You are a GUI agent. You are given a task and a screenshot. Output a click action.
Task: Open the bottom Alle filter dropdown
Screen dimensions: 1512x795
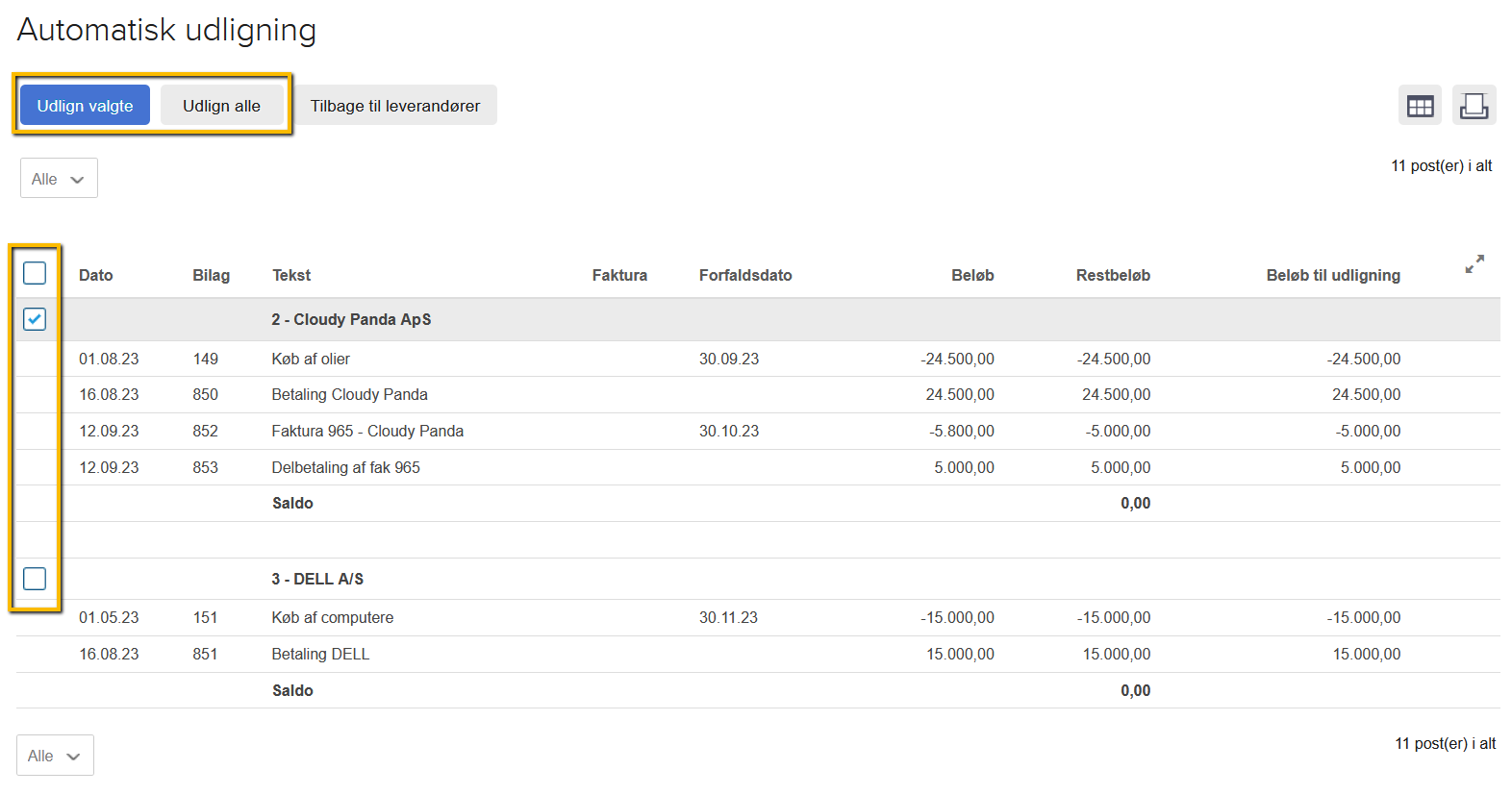click(55, 756)
